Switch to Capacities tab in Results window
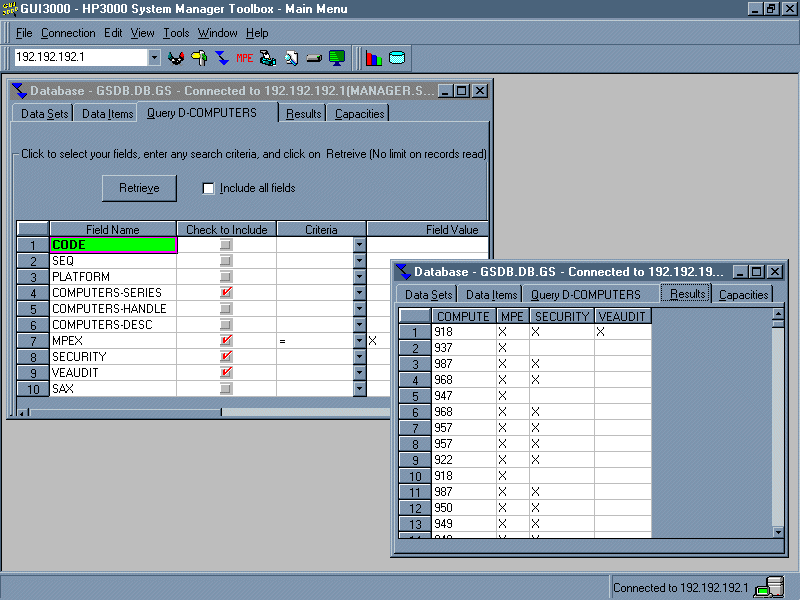Image resolution: width=800 pixels, height=600 pixels. coord(744,294)
